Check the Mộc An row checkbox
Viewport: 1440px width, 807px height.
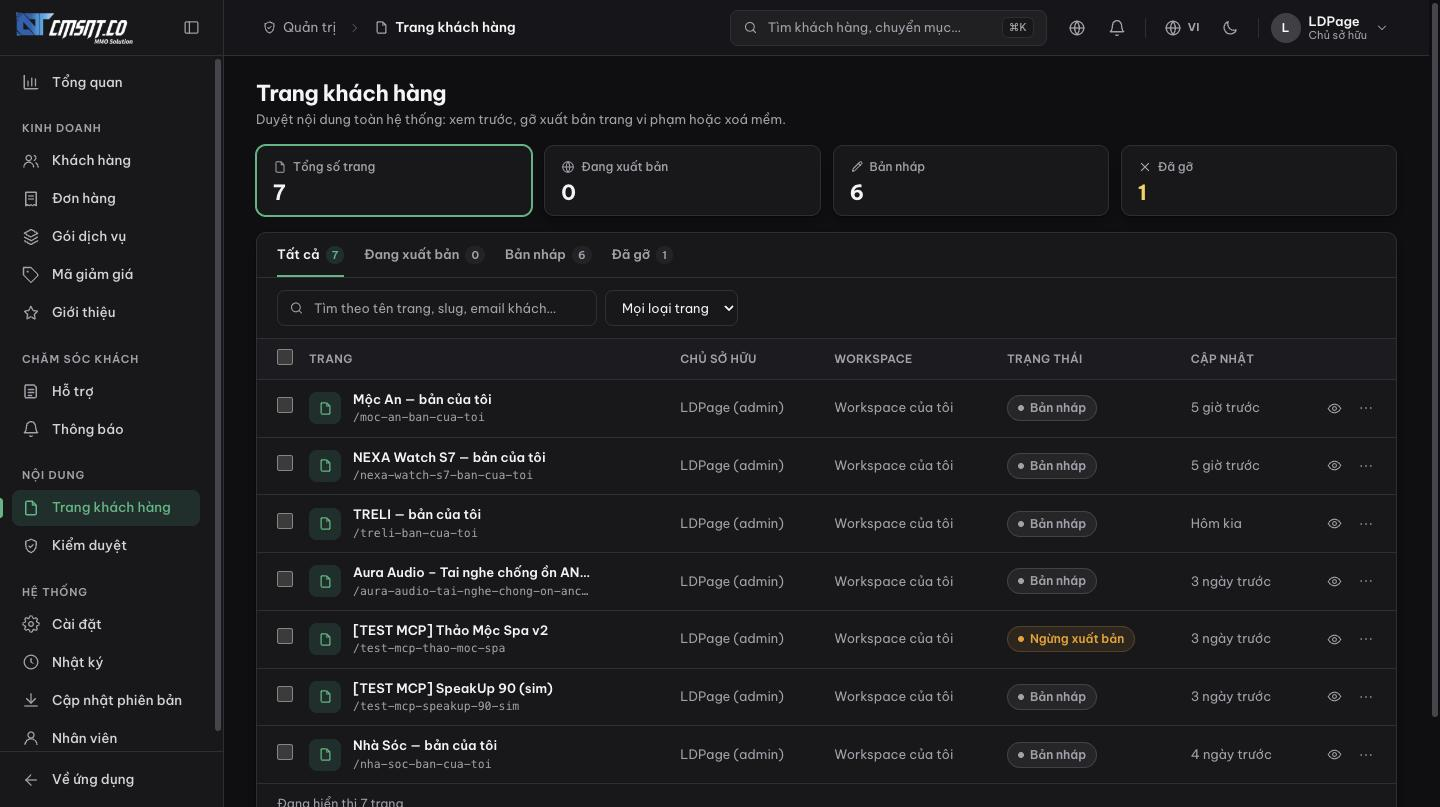(285, 405)
